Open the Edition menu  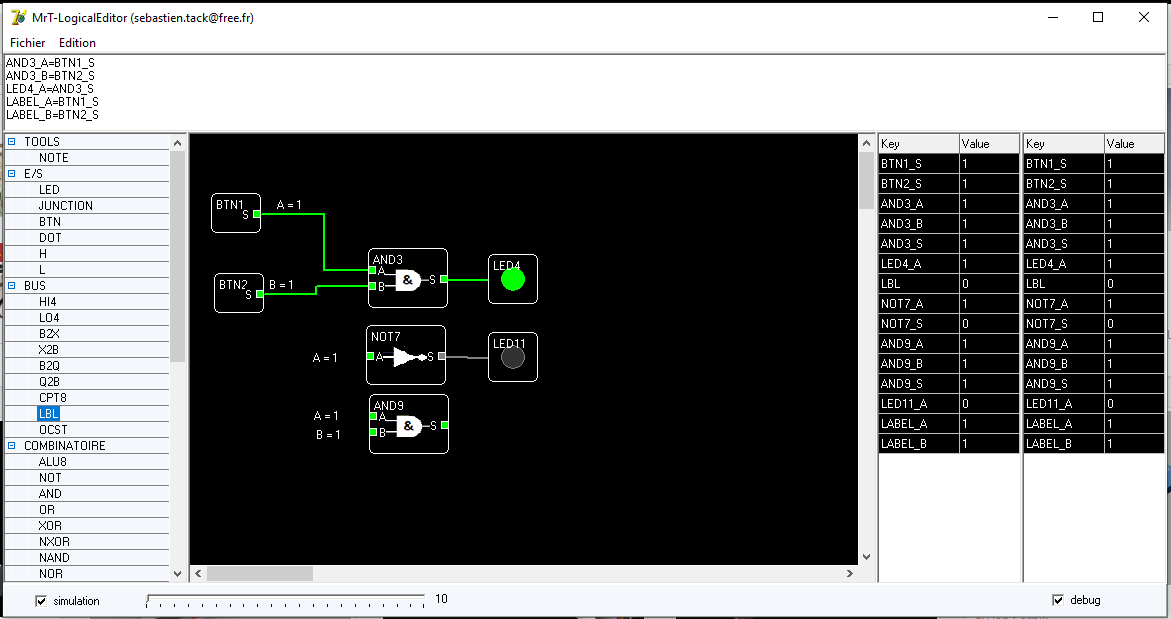click(77, 43)
